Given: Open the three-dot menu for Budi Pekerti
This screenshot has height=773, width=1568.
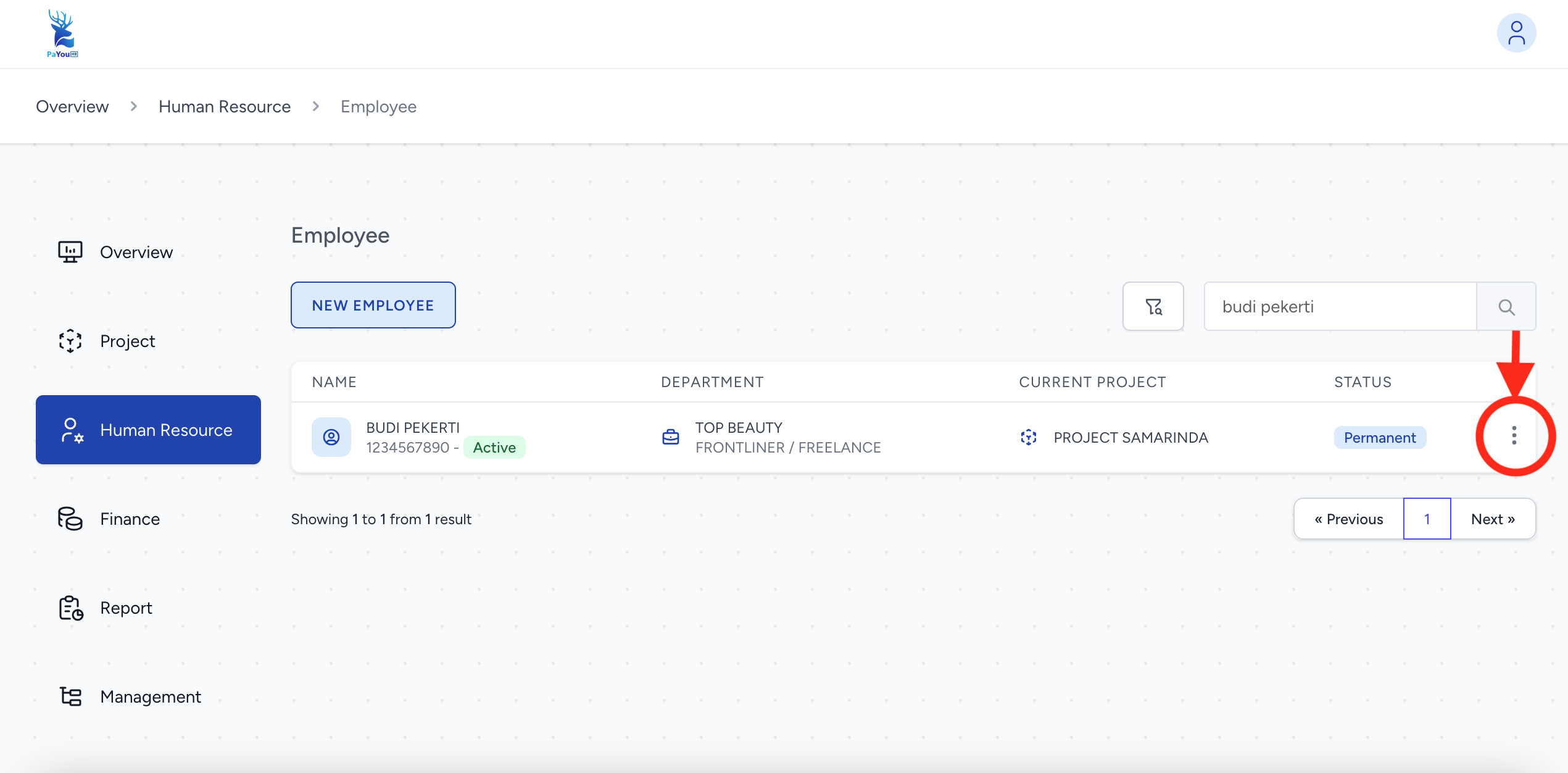Looking at the screenshot, I should click(x=1514, y=436).
